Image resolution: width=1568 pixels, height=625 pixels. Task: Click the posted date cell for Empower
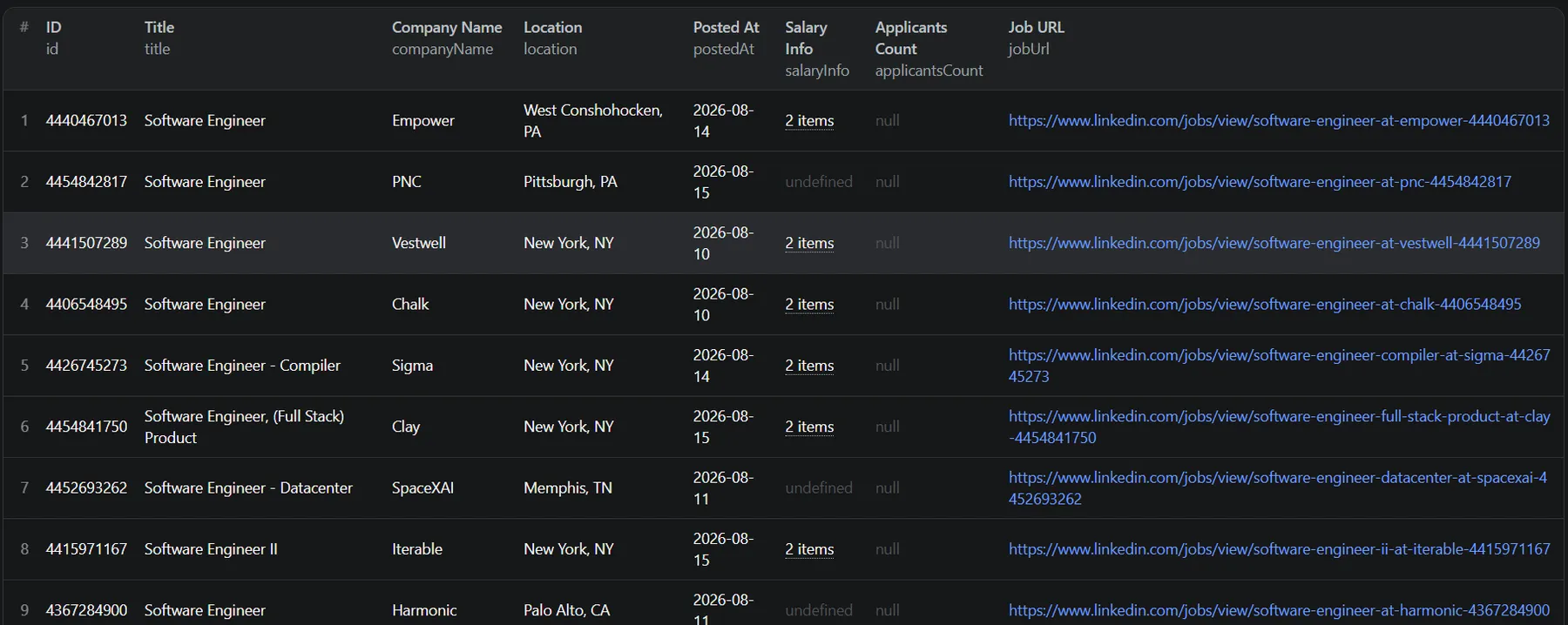(723, 120)
